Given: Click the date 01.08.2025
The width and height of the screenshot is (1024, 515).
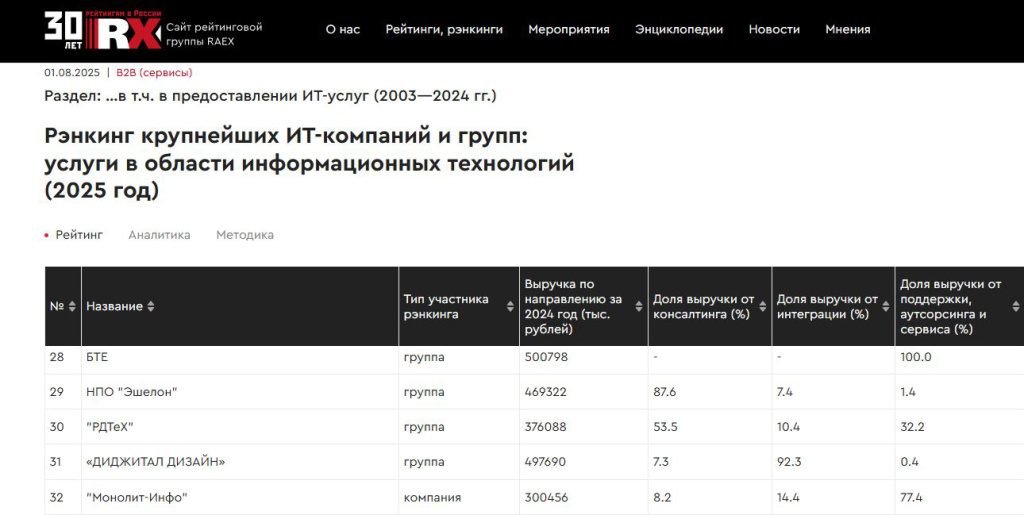Looking at the screenshot, I should tap(72, 72).
